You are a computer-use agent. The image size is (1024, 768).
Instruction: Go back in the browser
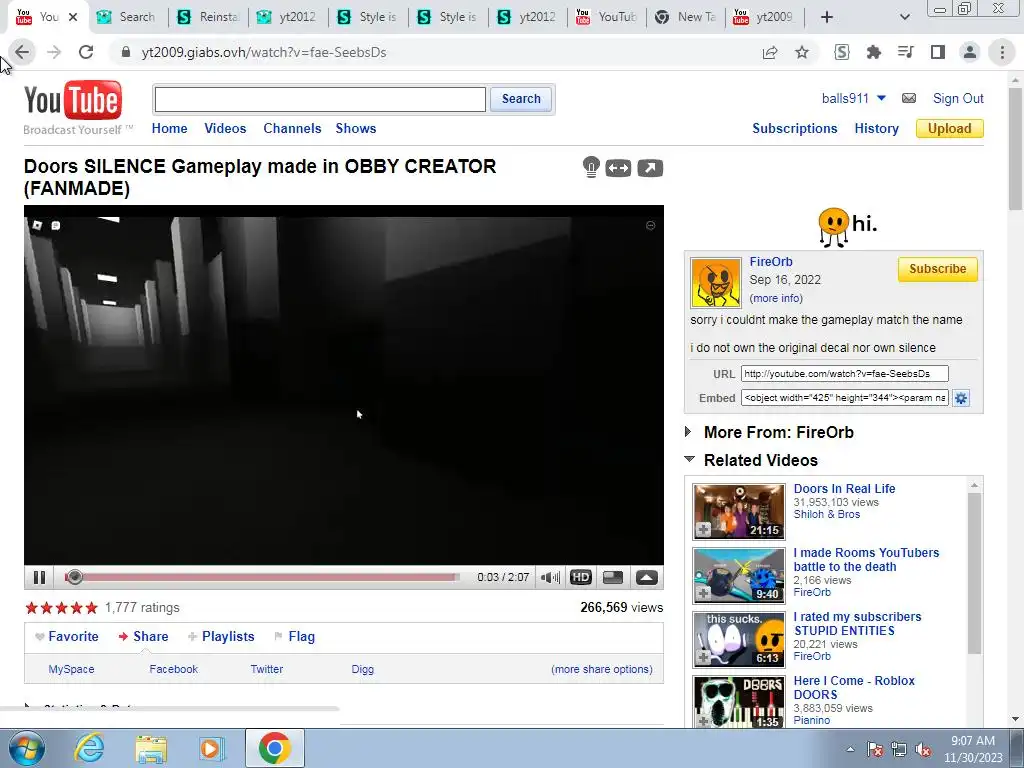tap(22, 52)
